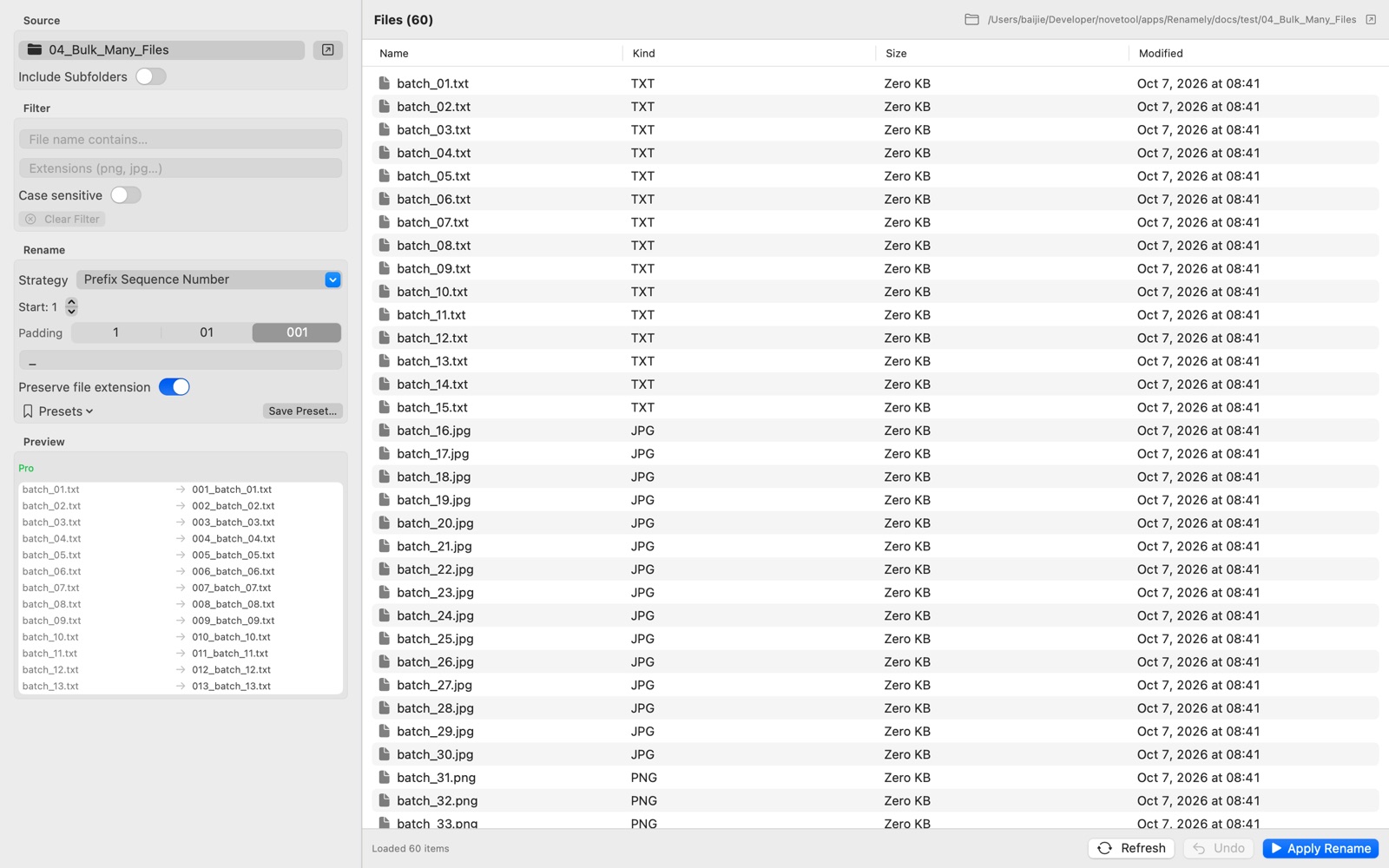Click Undo button
Image resolution: width=1389 pixels, height=868 pixels.
click(1219, 848)
